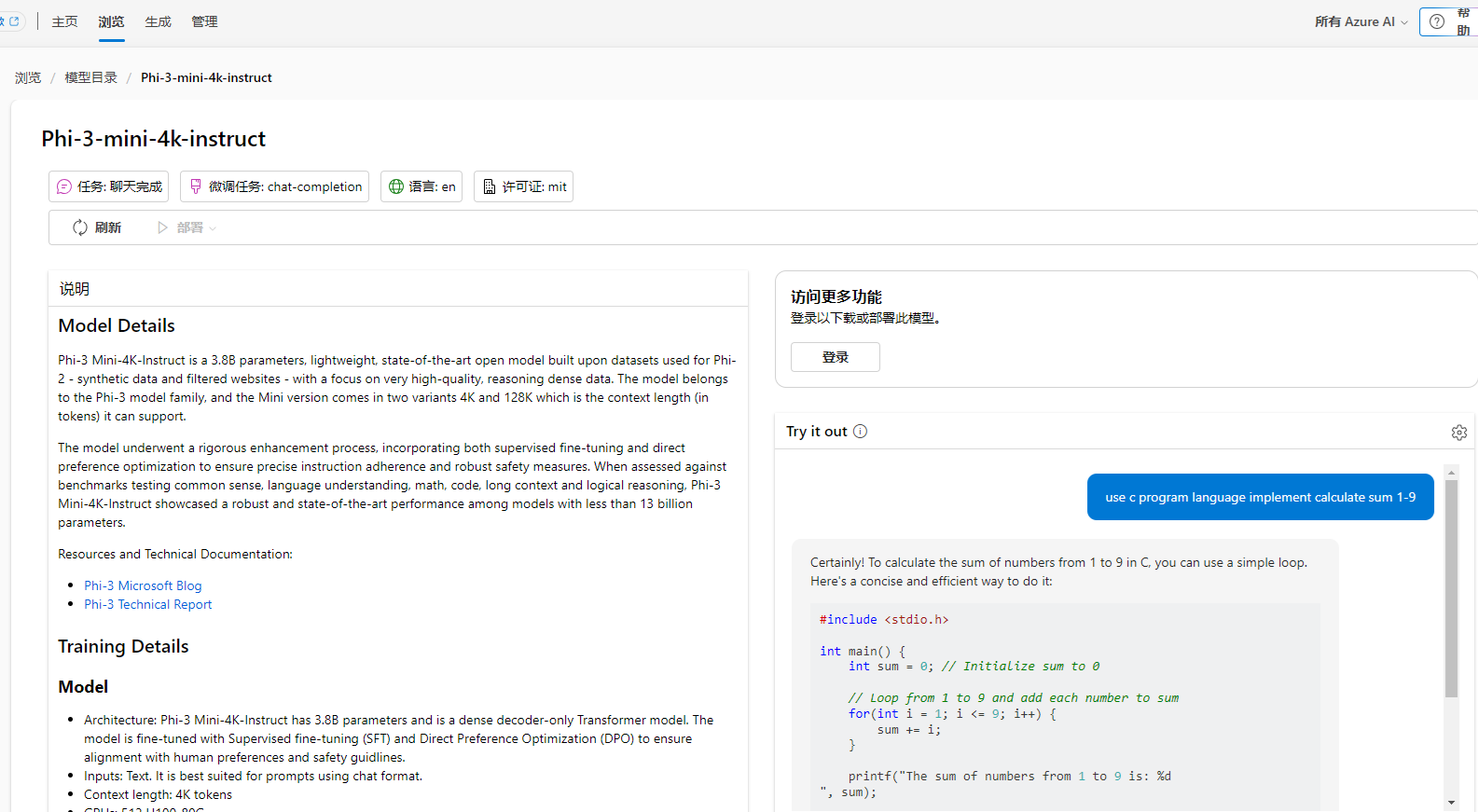Click the document icon in 许可证 tag

coord(489,186)
